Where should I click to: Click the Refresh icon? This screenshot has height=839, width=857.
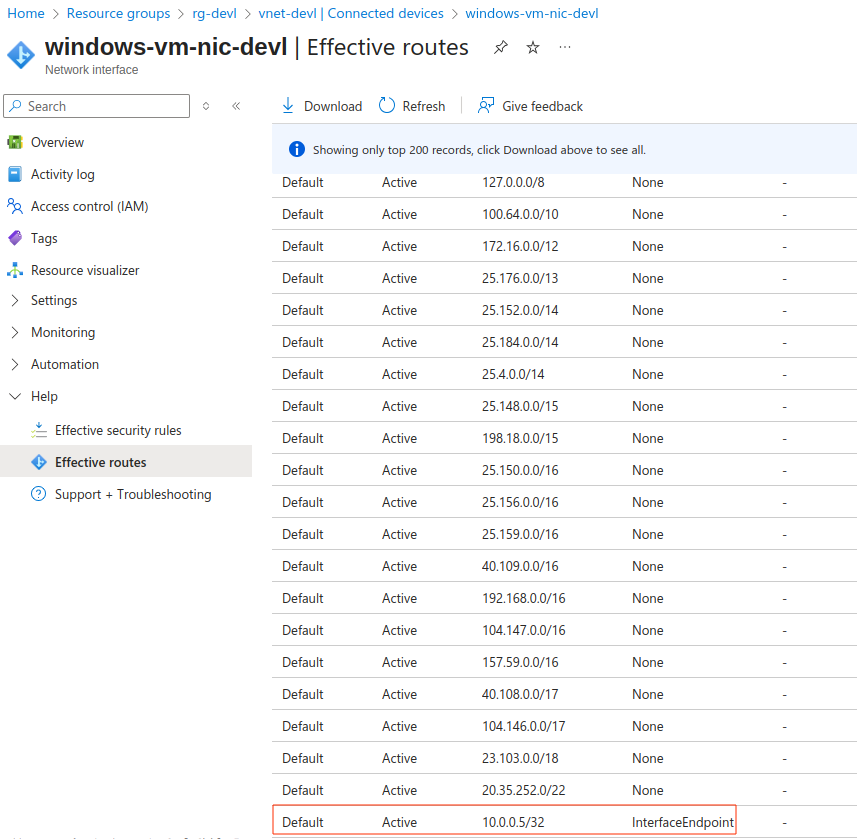click(386, 106)
